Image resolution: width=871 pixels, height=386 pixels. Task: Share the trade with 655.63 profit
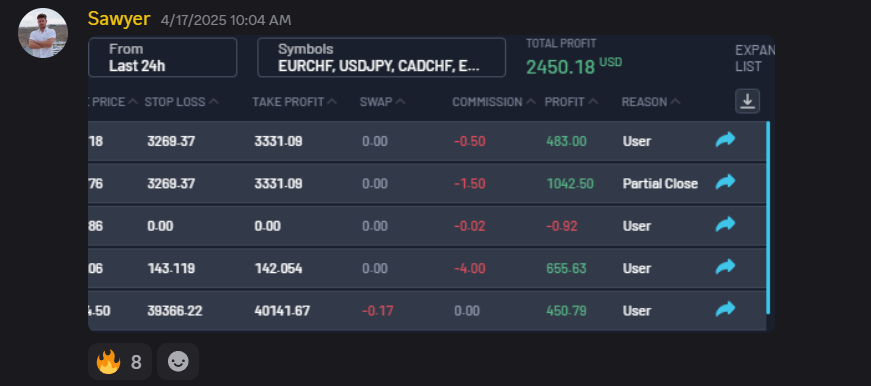point(725,268)
